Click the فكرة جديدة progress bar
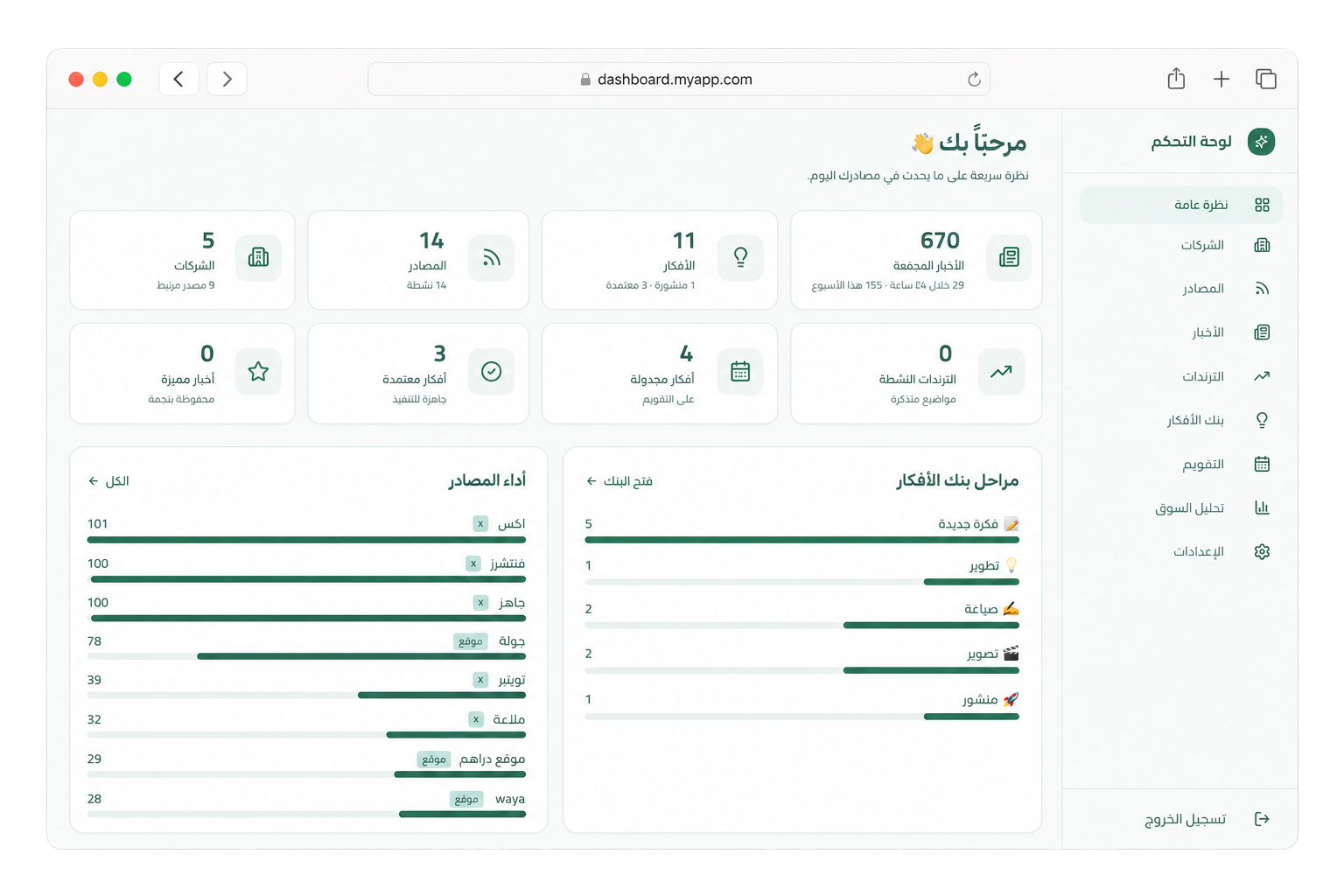1344x896 pixels. (801, 540)
